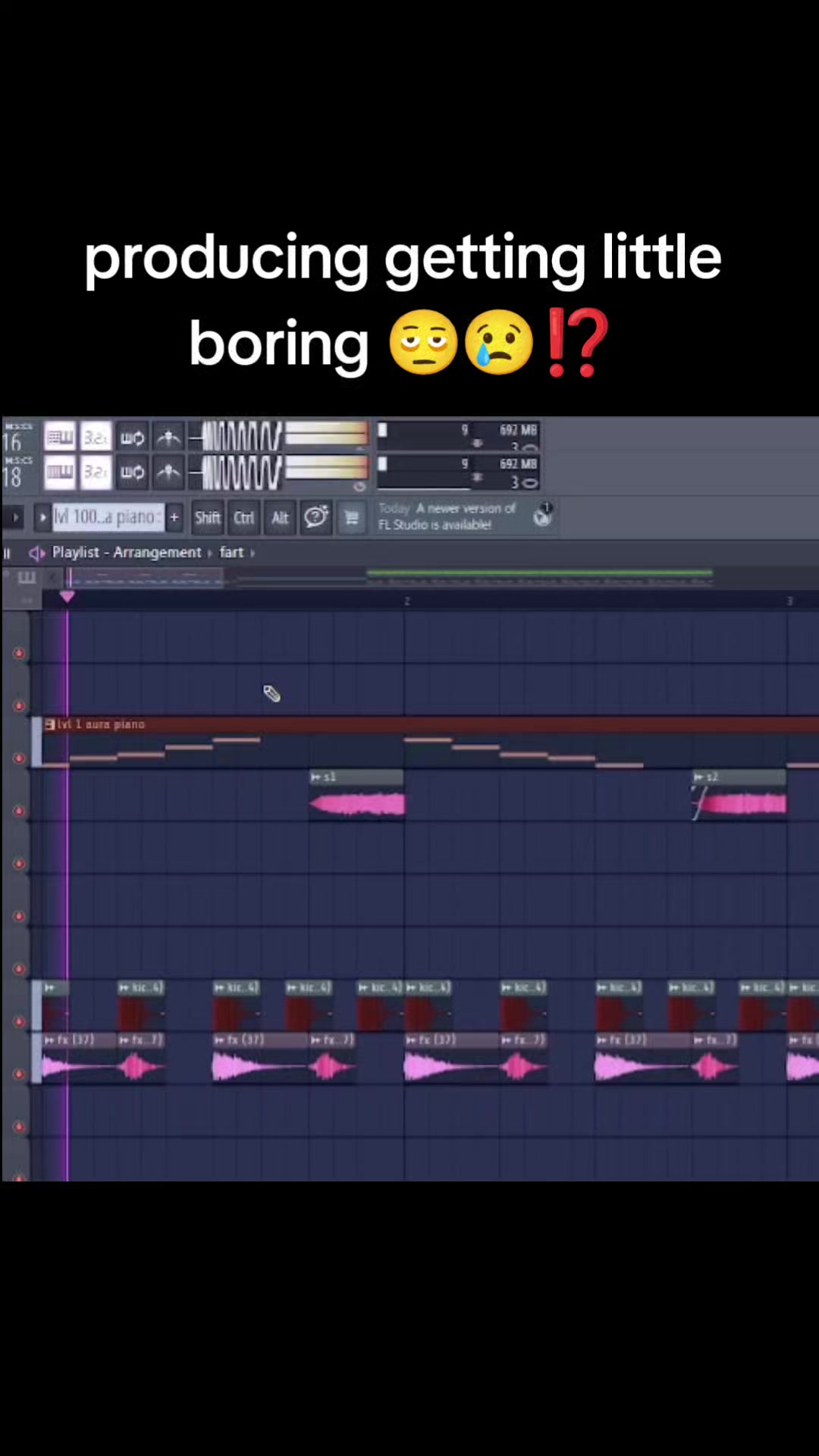Open arrow menu left of pattern selector
The image size is (819, 1456).
pyautogui.click(x=15, y=517)
